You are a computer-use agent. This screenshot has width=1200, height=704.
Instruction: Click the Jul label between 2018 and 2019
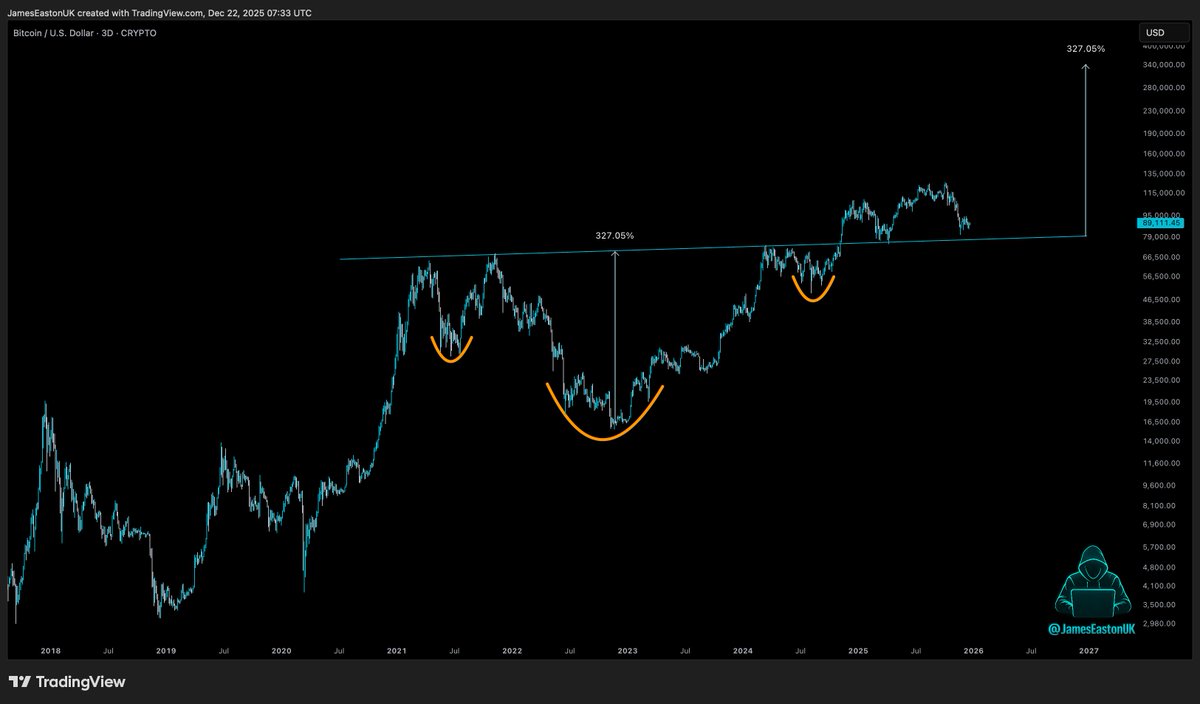[108, 650]
